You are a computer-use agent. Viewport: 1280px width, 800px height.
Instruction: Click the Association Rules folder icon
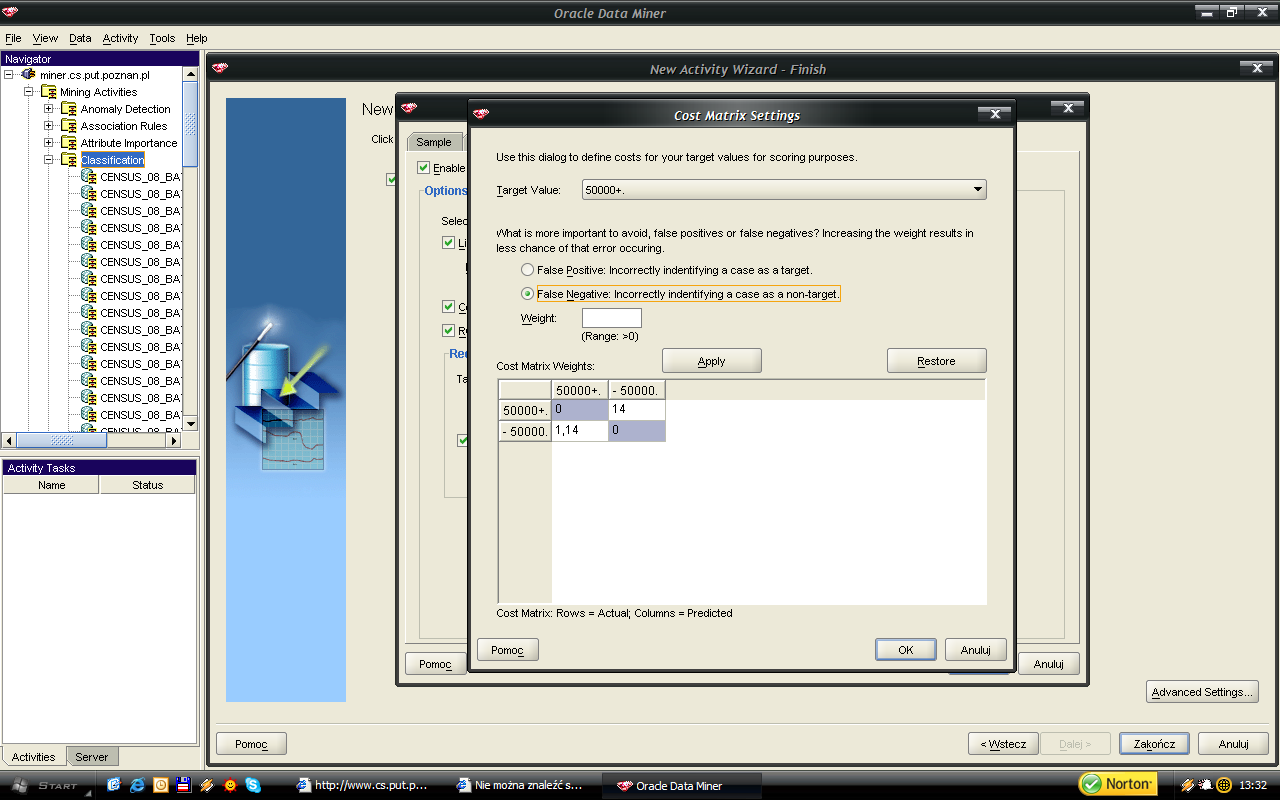tap(69, 126)
